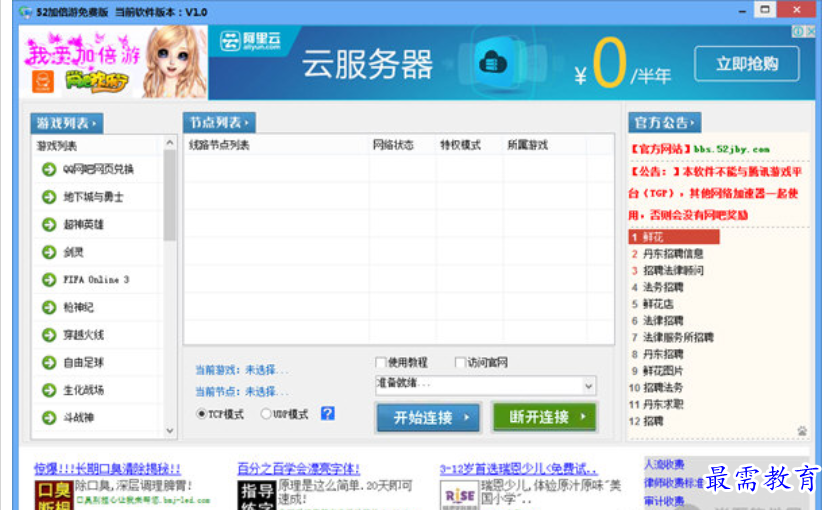Click the ad info icon on banner
827x510 pixels.
[798, 32]
